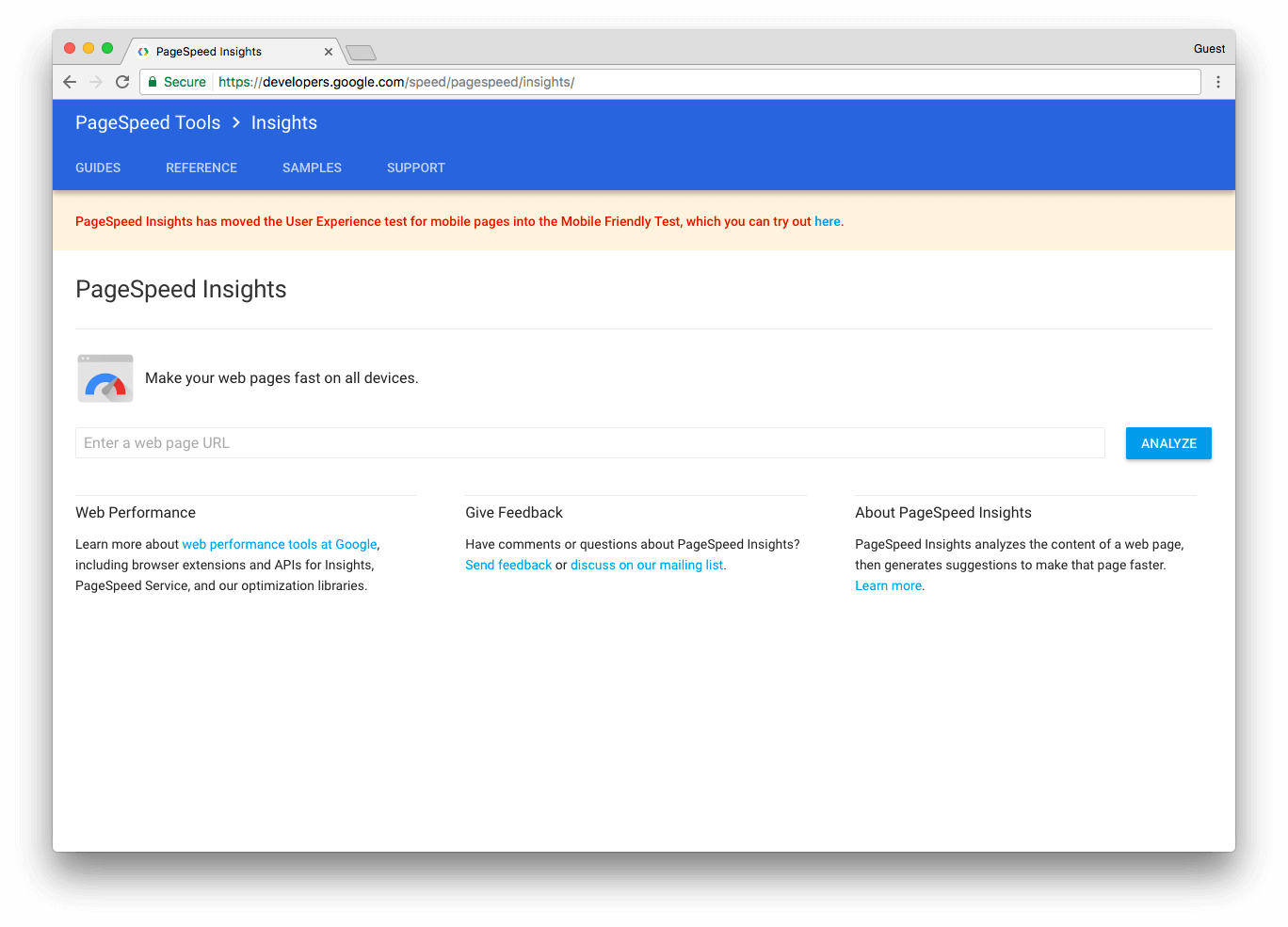
Task: Click the browser forward arrow
Action: coord(96,82)
